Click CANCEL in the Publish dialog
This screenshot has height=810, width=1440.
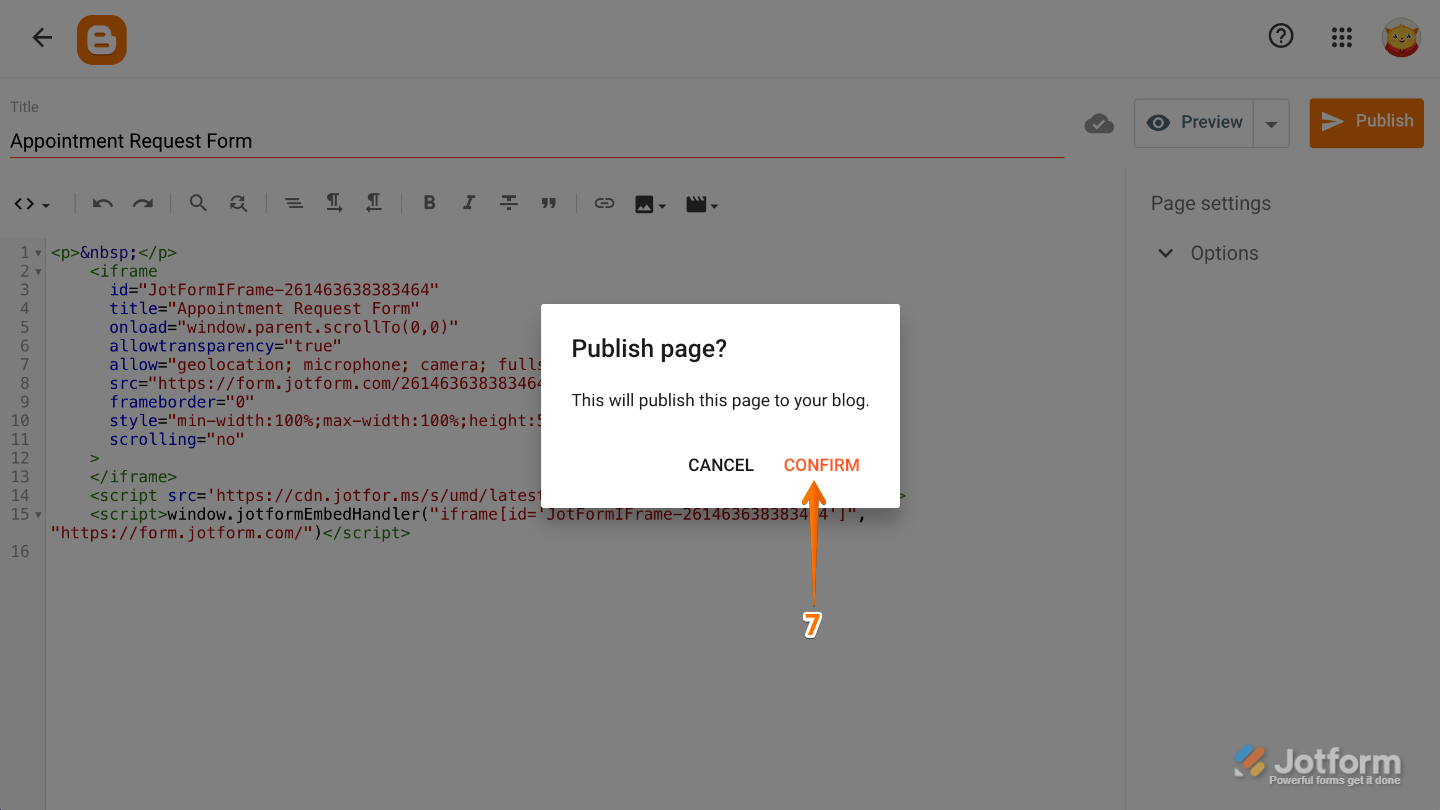(721, 465)
